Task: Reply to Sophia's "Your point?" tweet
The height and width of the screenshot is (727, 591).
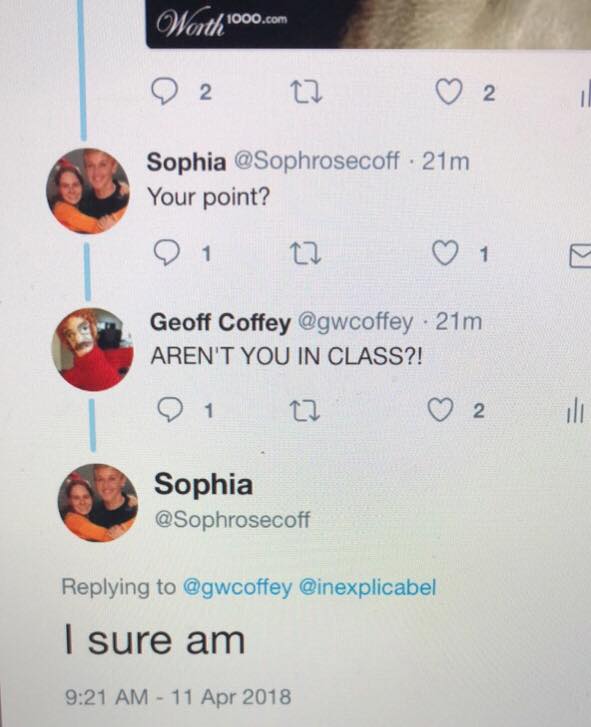Action: click(167, 253)
